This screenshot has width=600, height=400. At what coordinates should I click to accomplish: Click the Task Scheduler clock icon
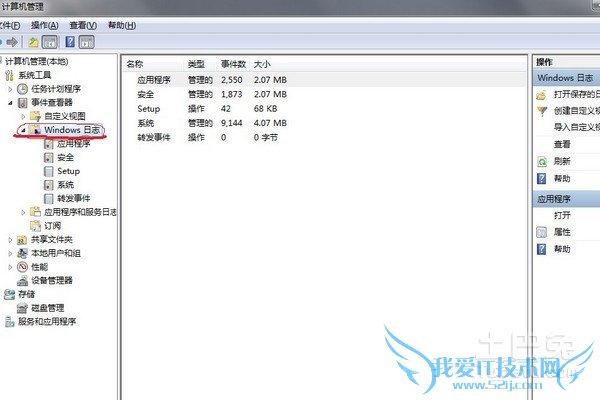coord(23,89)
